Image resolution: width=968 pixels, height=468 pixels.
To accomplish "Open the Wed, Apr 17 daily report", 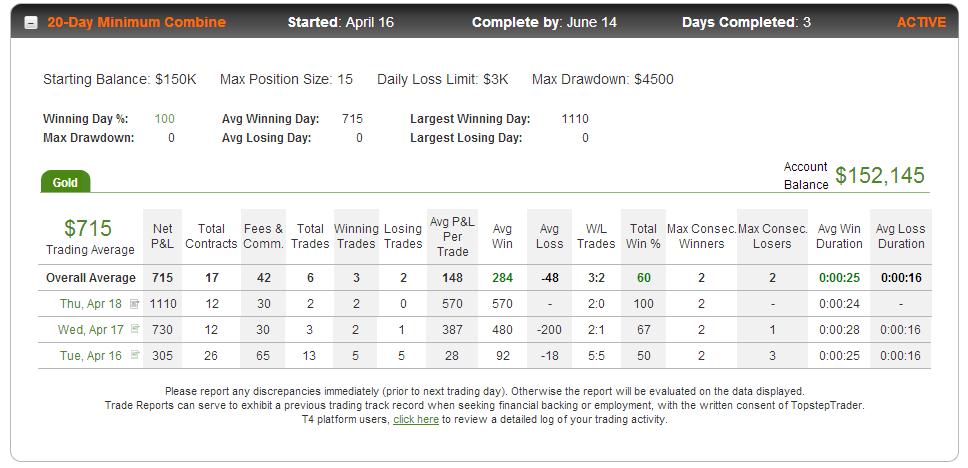I will 91,330.
